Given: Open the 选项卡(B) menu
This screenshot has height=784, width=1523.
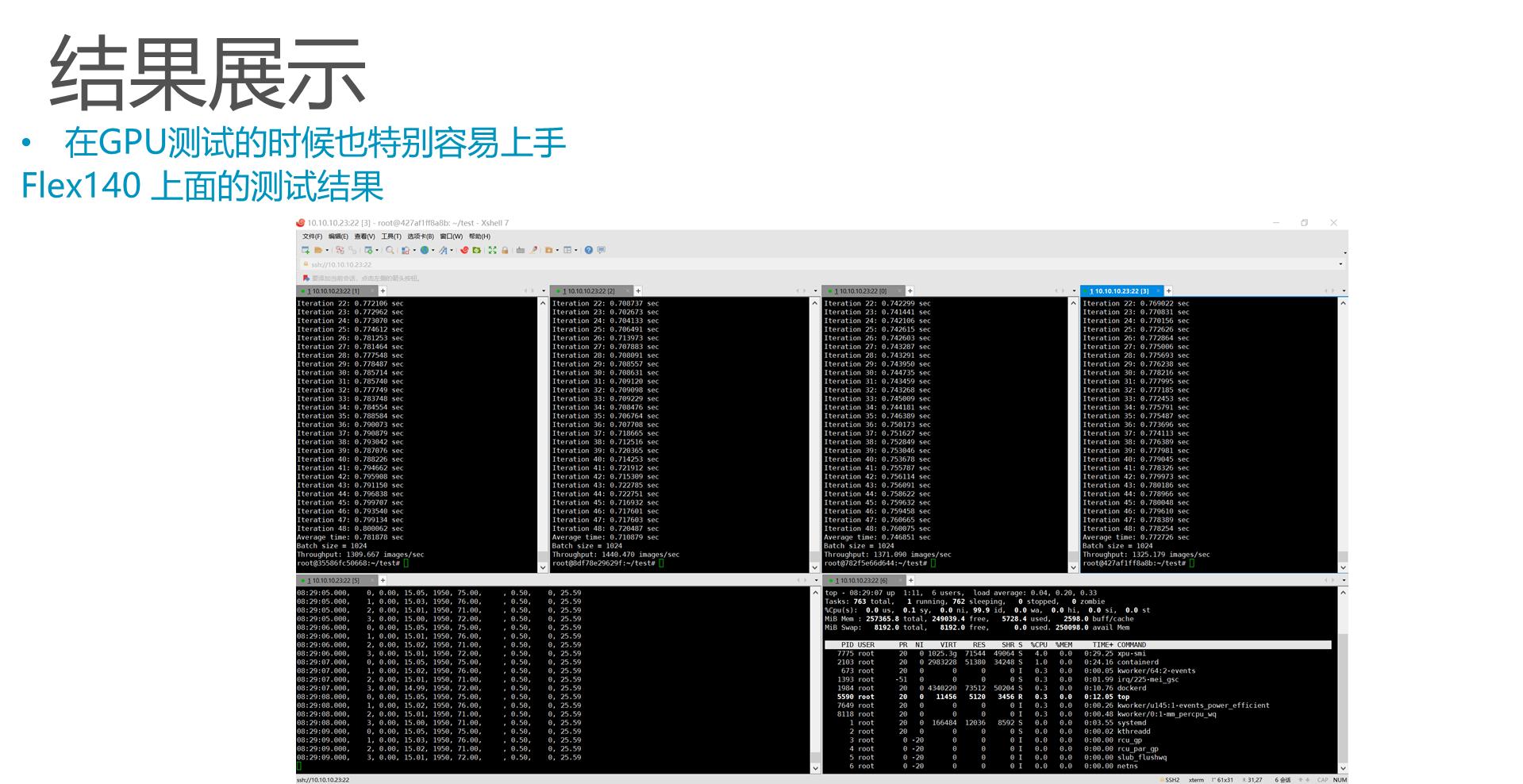Looking at the screenshot, I should 421,236.
